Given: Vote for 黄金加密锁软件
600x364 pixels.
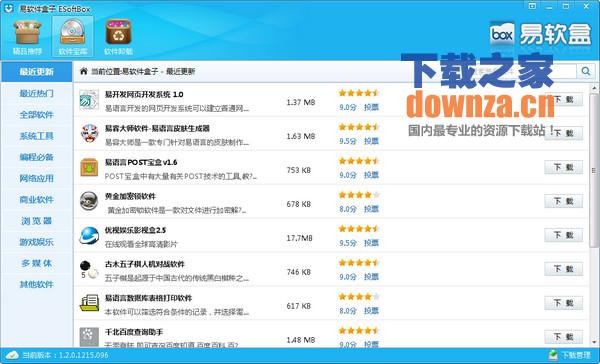Looking at the screenshot, I should click(x=371, y=209).
